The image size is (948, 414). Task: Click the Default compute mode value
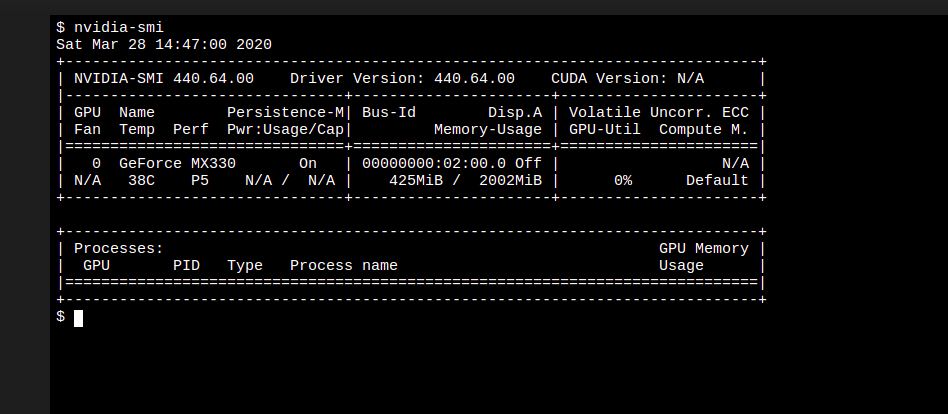click(x=717, y=180)
